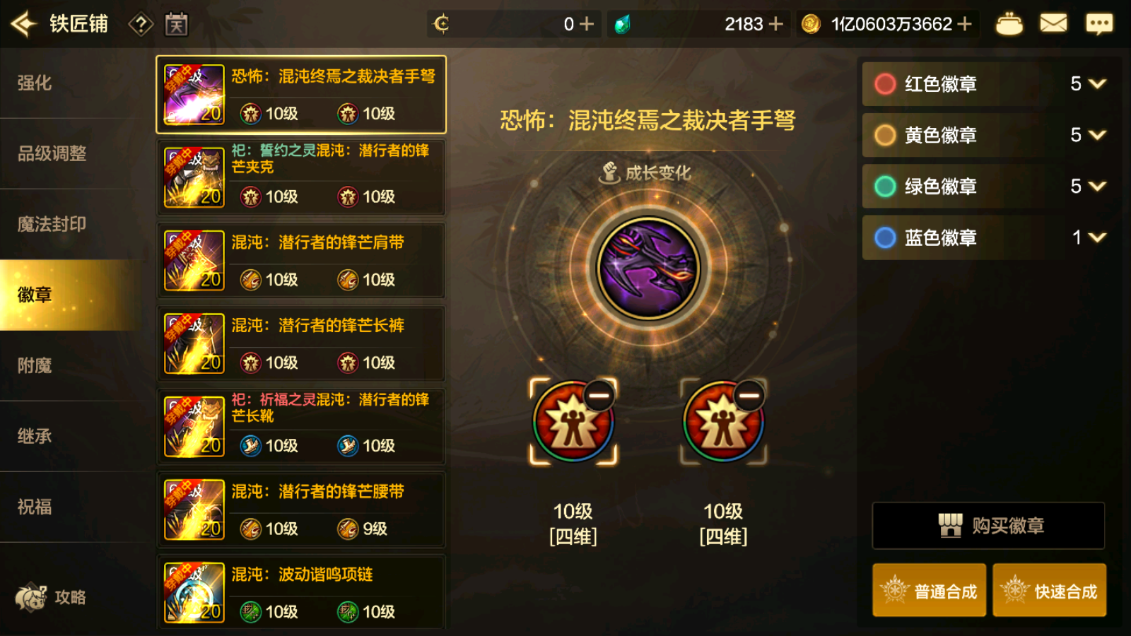Expand the 红色徽章 red emblem list

pyautogui.click(x=1097, y=84)
